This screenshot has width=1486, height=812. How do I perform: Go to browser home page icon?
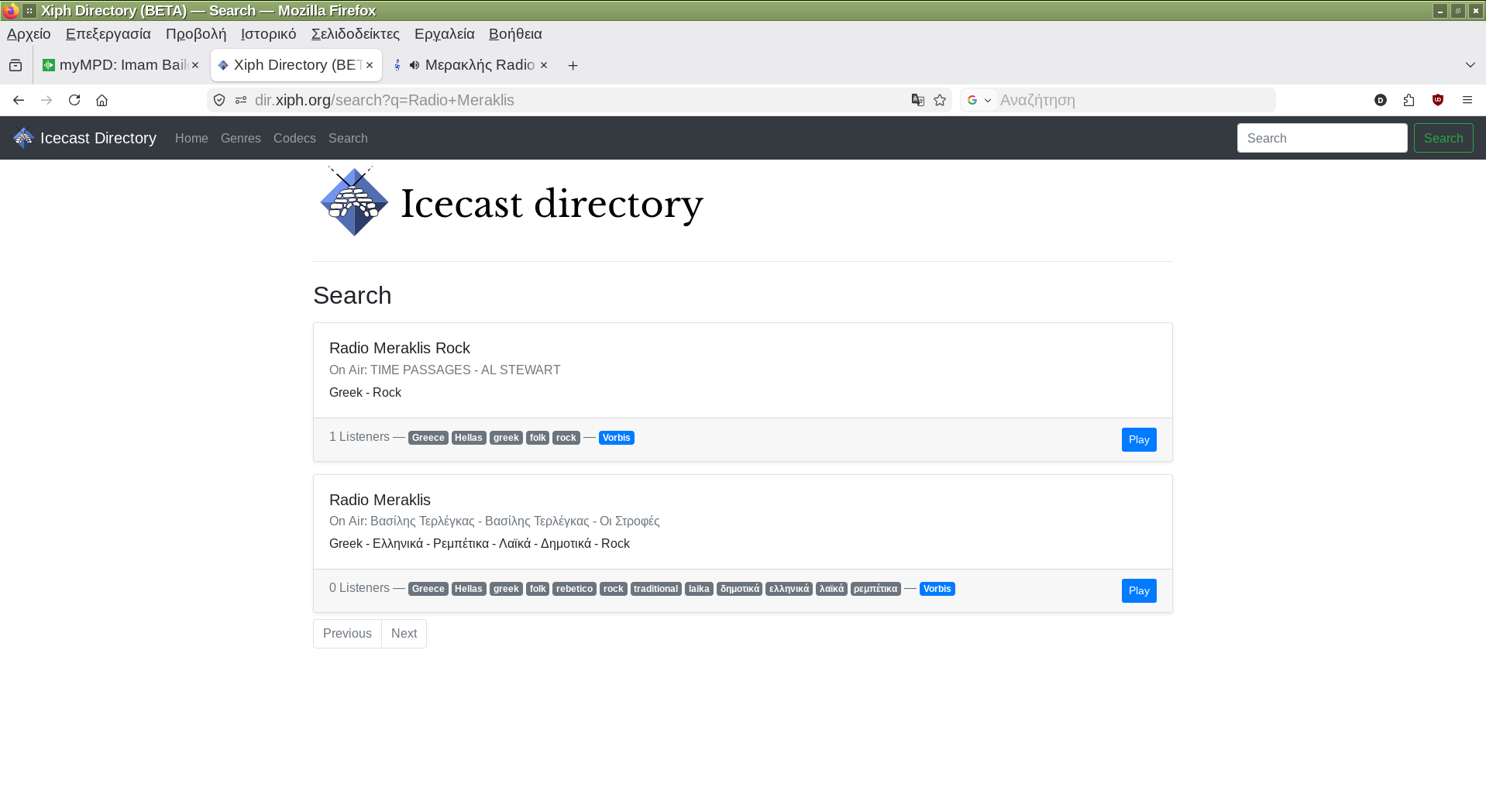click(101, 100)
